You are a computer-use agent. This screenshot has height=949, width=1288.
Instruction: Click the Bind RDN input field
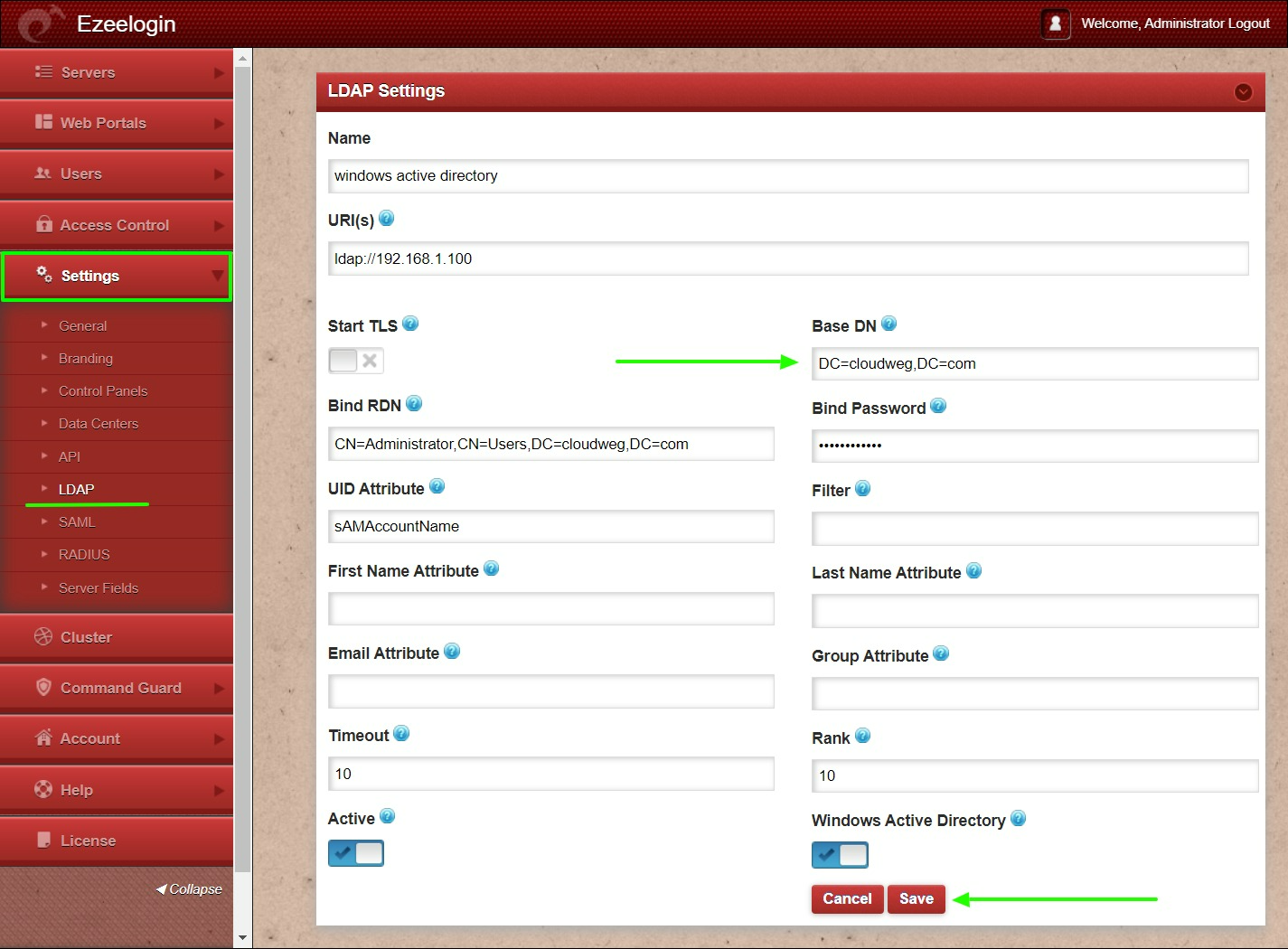tap(551, 444)
